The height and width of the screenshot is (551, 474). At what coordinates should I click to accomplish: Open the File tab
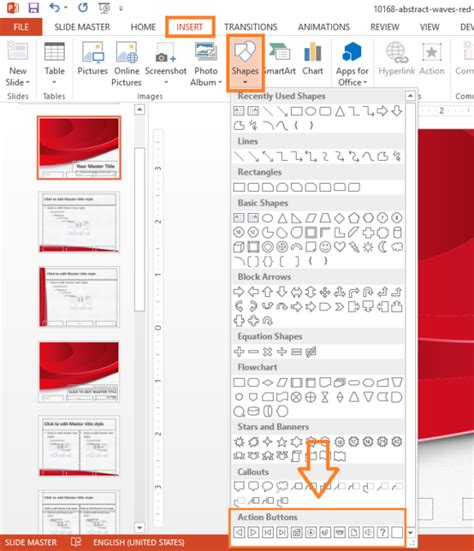(x=21, y=27)
